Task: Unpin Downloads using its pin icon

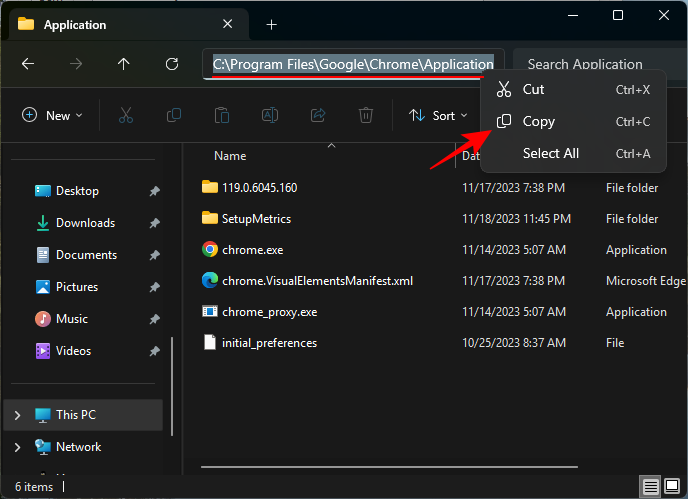Action: point(154,223)
